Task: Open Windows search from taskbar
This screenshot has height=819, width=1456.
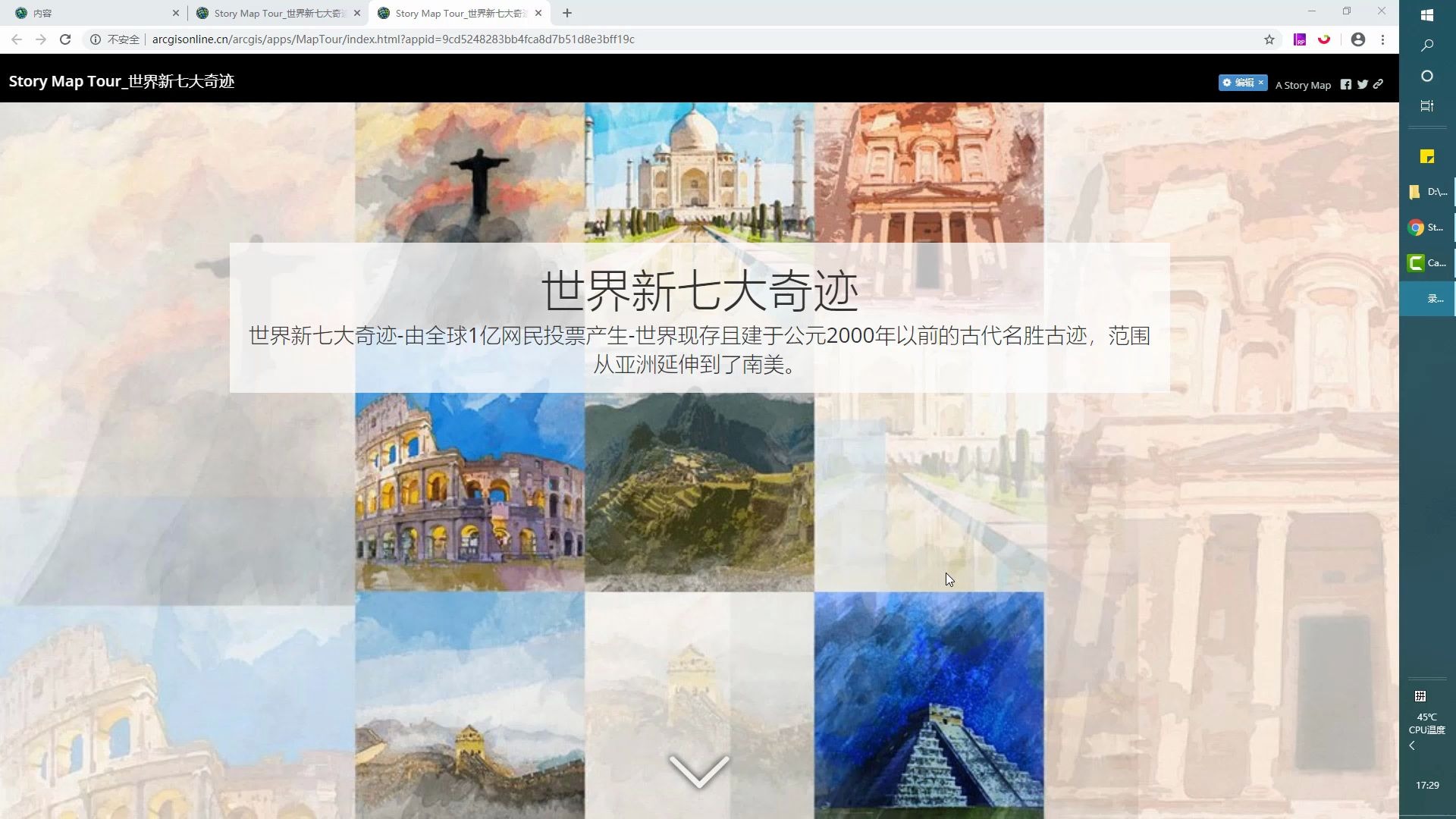Action: 1426,45
